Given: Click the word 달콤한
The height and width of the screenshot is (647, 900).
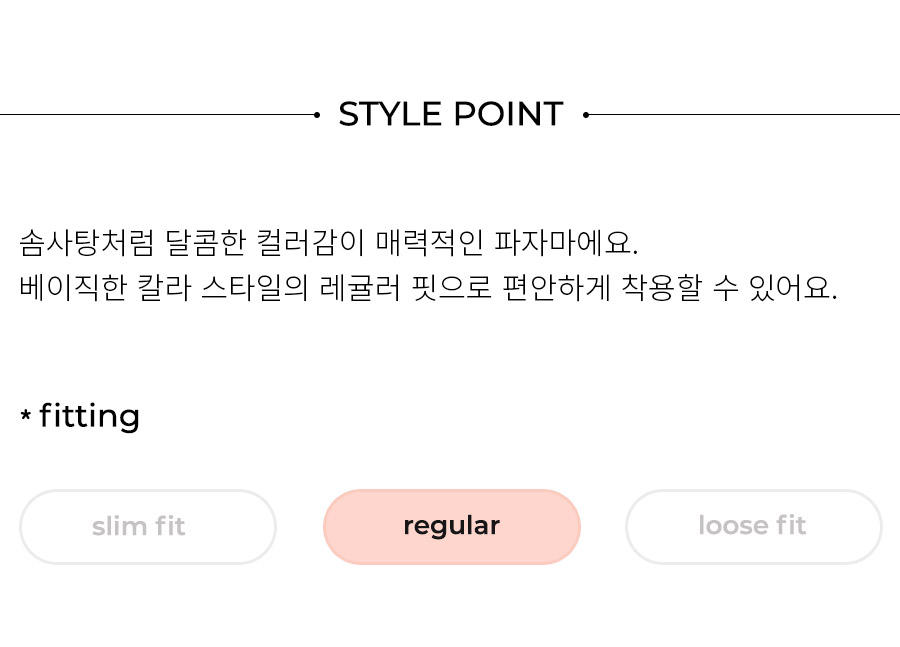Looking at the screenshot, I should point(205,242).
